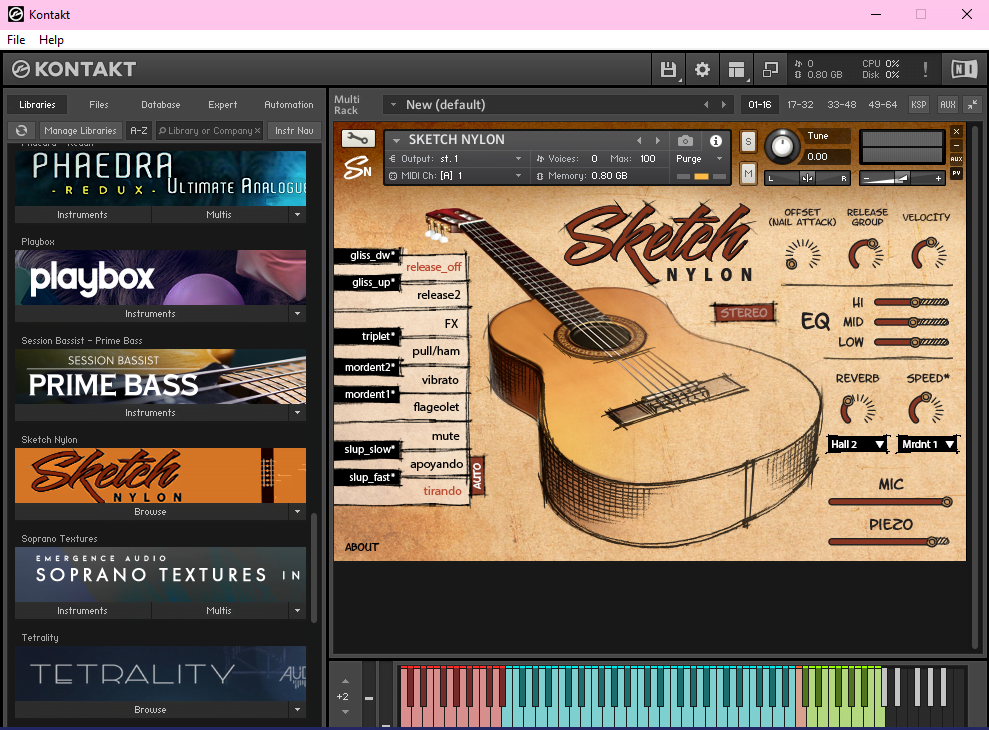Click the wrench edit instrument icon
The image size is (989, 730).
coord(358,140)
